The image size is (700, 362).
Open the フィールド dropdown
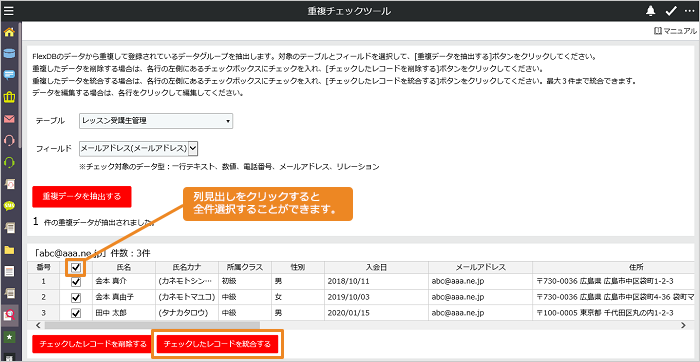pyautogui.click(x=138, y=149)
